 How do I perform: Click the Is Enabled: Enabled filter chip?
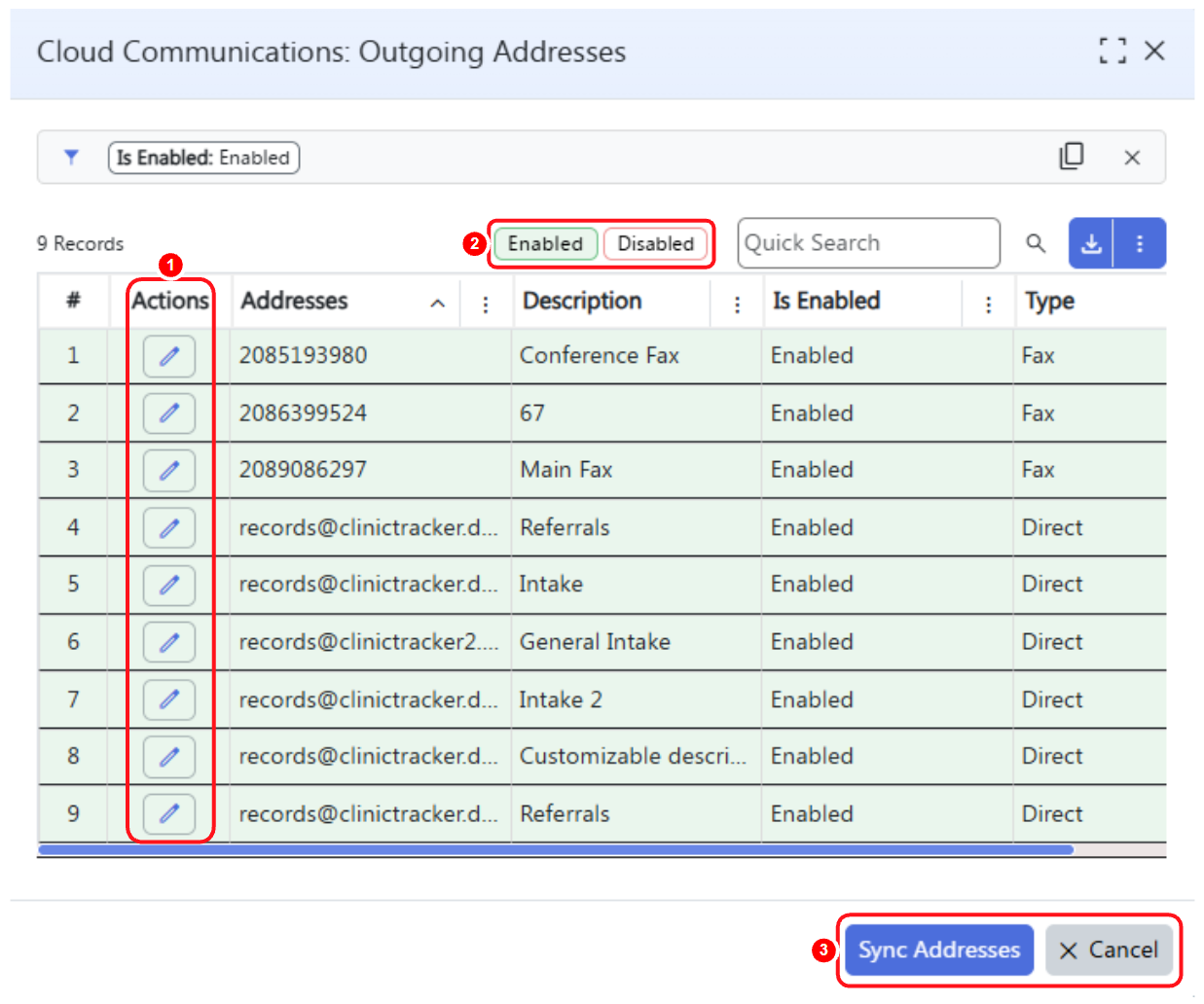tap(203, 158)
